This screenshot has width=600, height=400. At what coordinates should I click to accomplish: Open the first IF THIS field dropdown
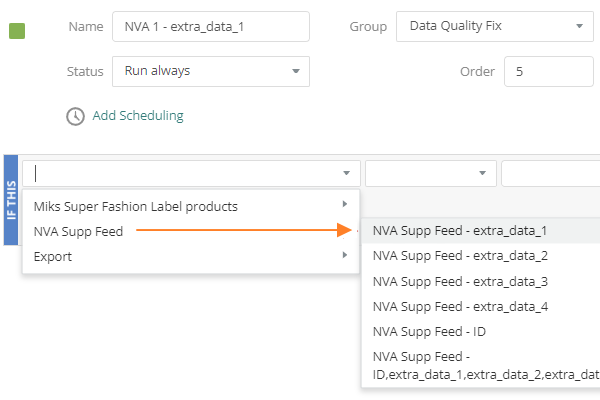click(x=190, y=173)
